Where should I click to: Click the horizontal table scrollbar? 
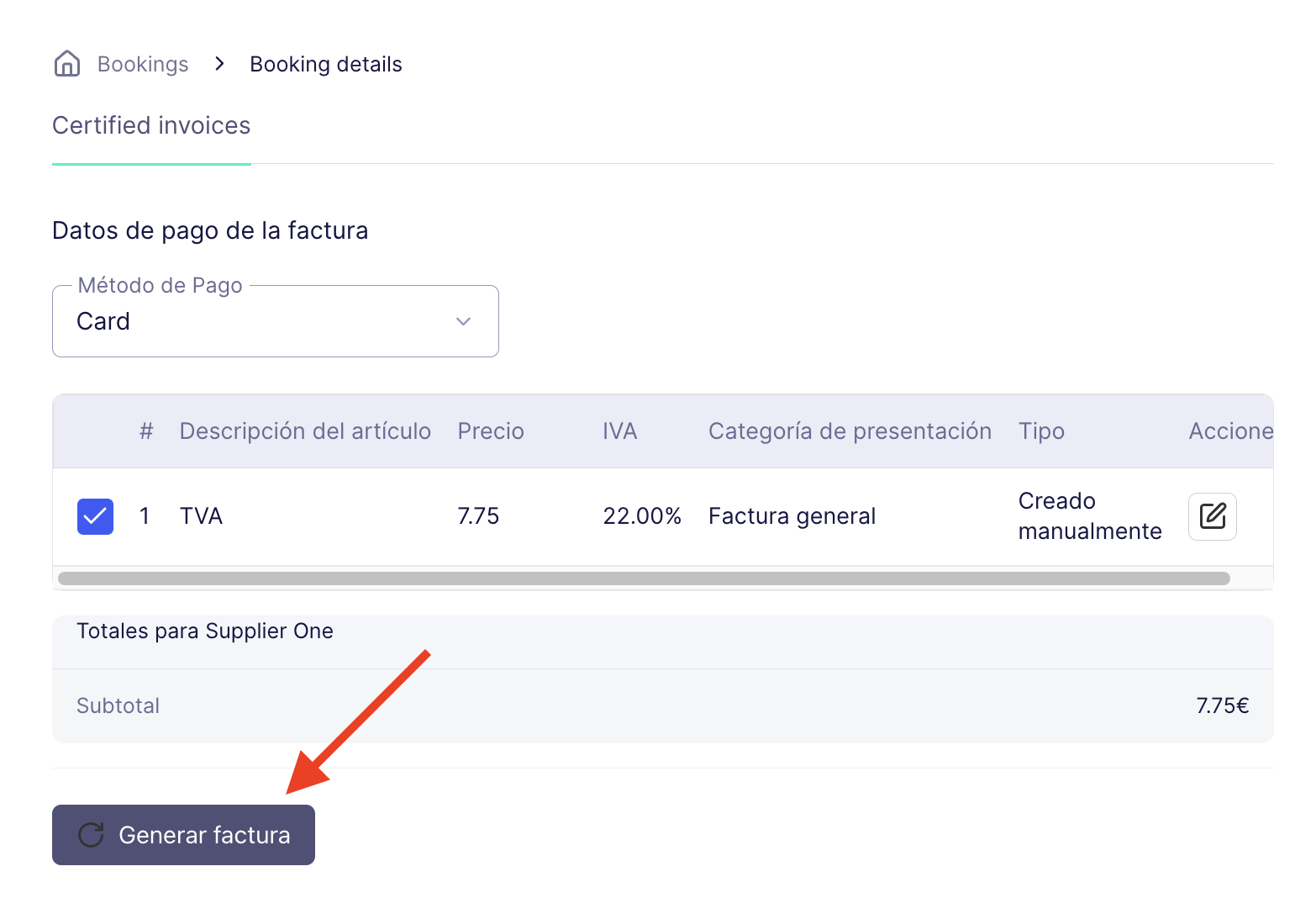[644, 578]
